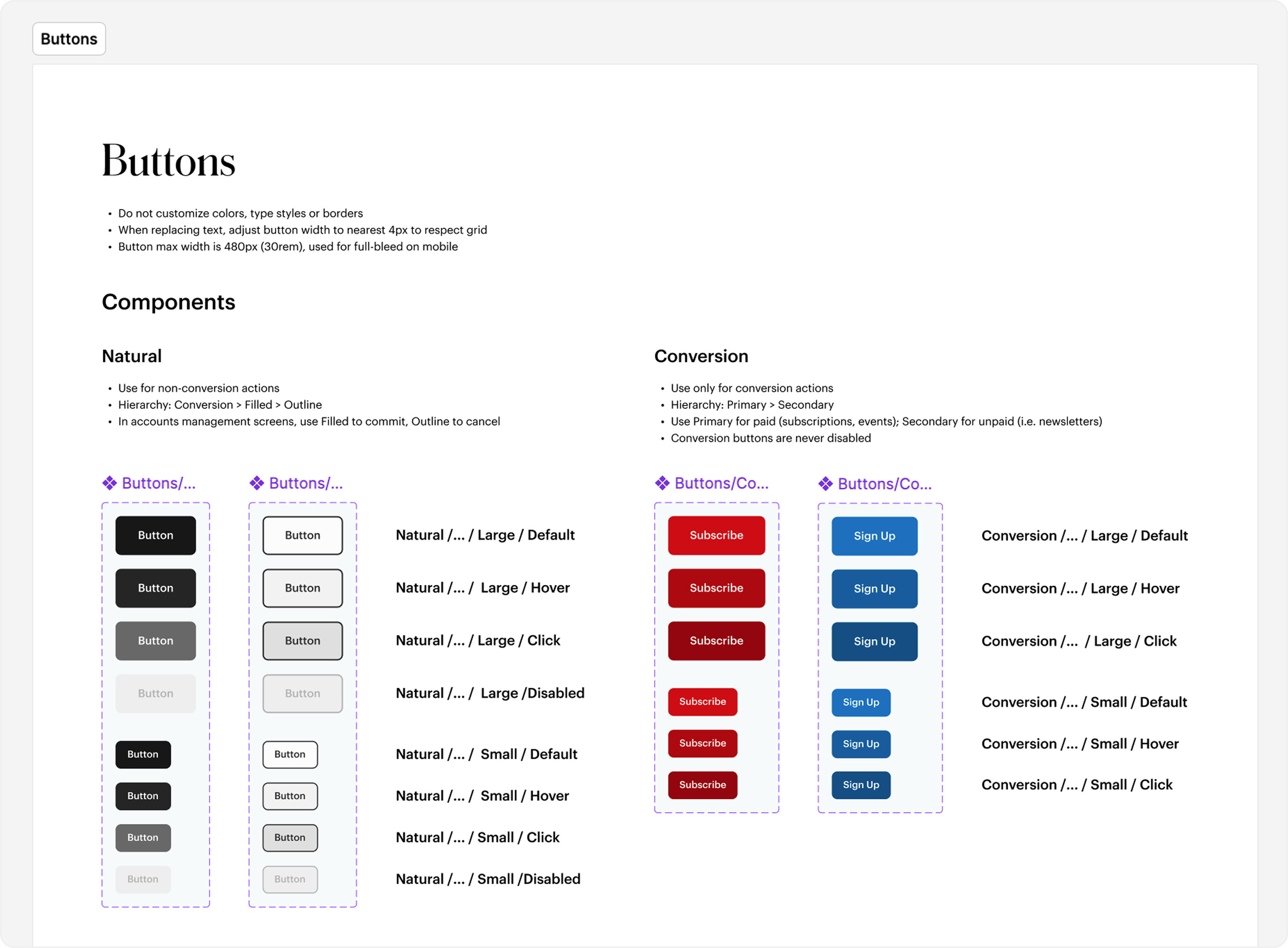
Task: Select the first Natural Buttons/... component icon
Action: coord(110,483)
